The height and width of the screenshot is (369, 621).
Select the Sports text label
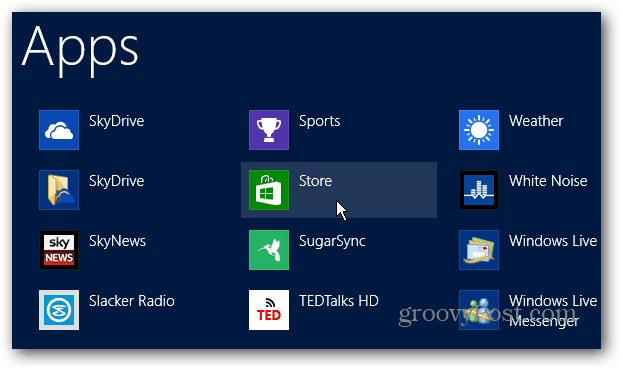point(320,121)
